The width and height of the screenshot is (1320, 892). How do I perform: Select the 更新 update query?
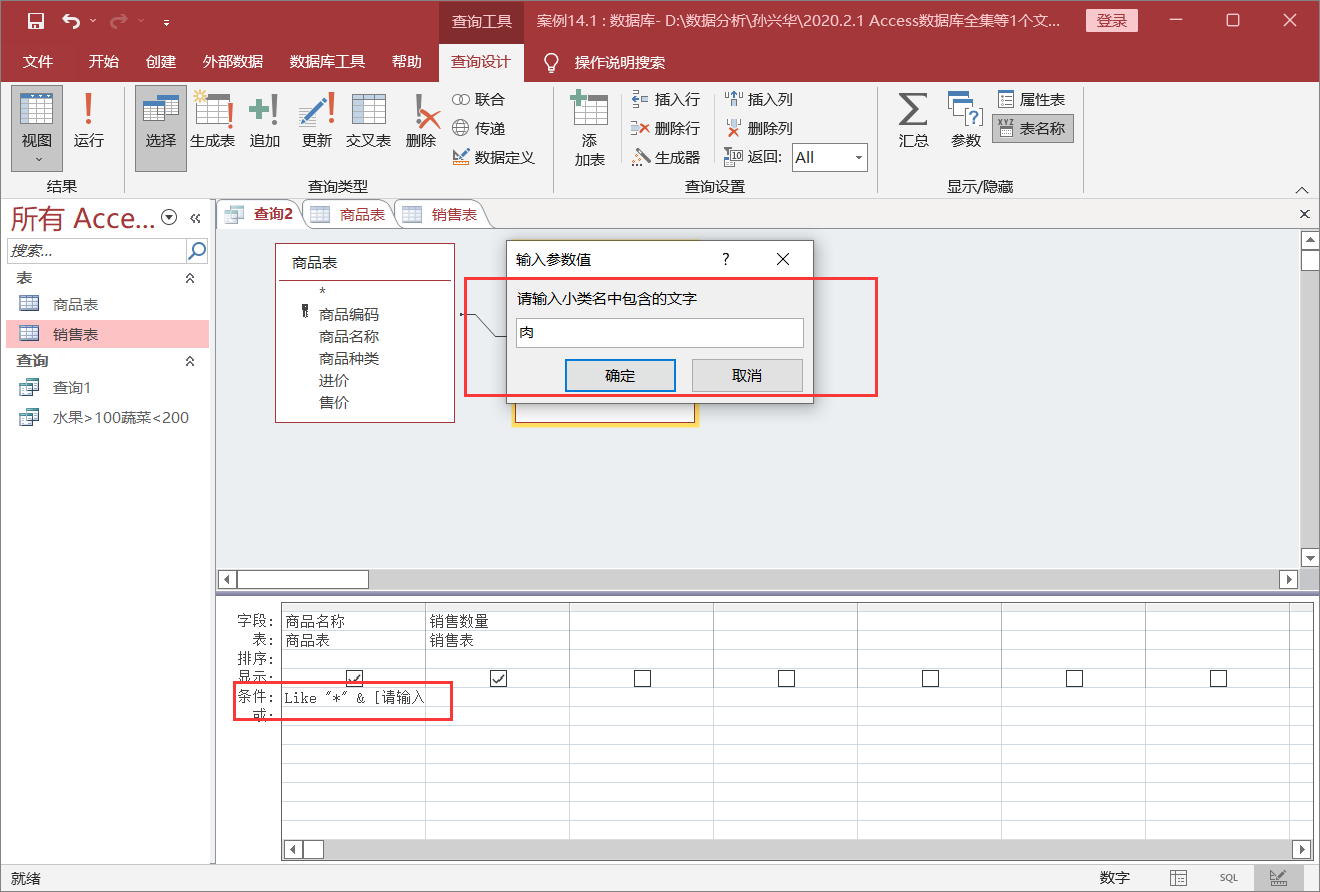pyautogui.click(x=317, y=120)
